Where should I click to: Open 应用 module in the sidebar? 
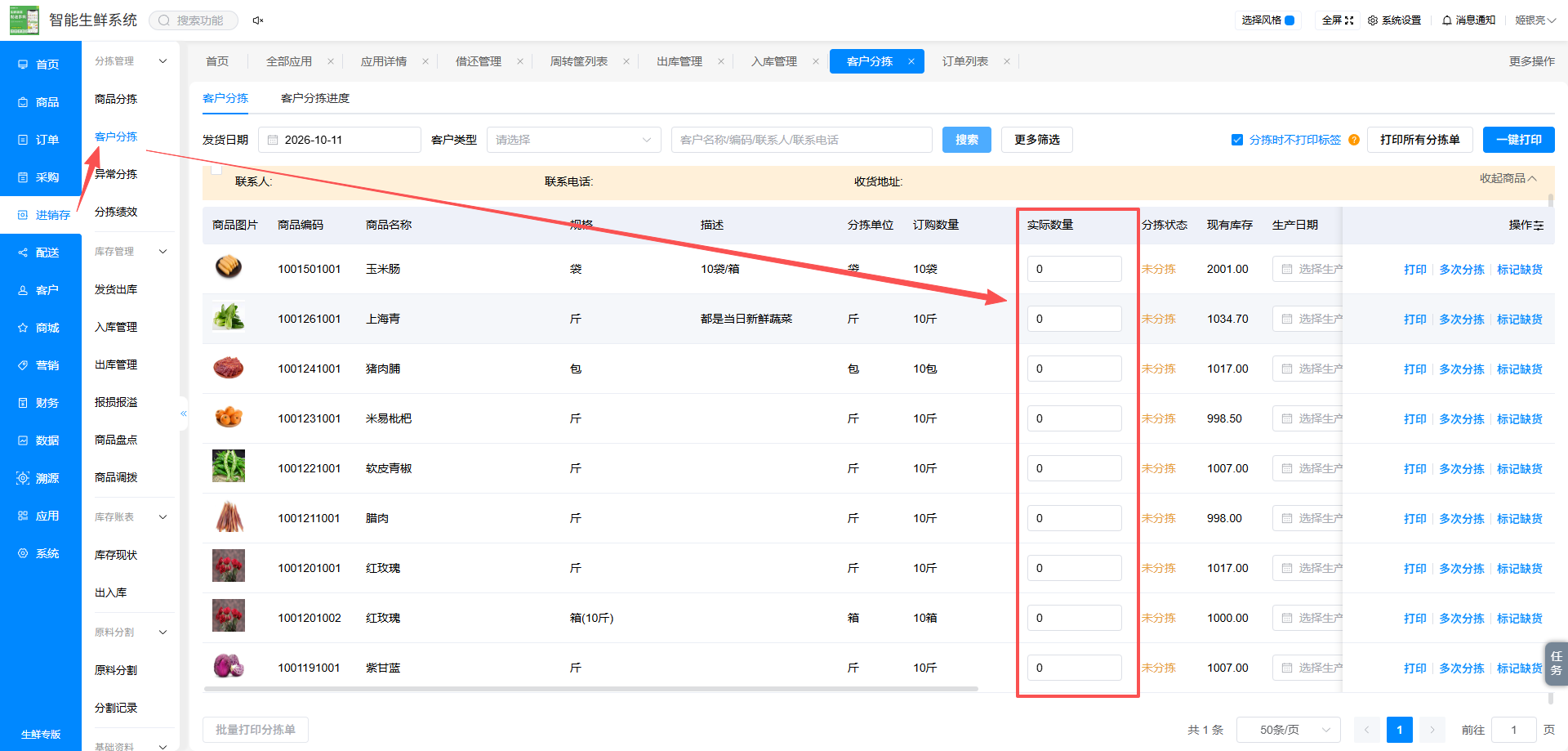point(41,516)
